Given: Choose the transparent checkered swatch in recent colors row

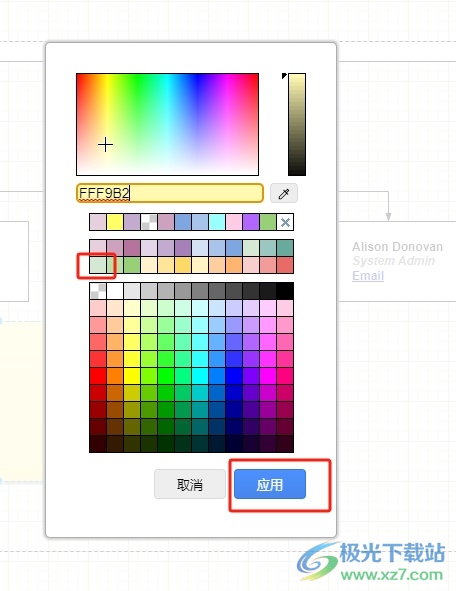Looking at the screenshot, I should point(149,222).
